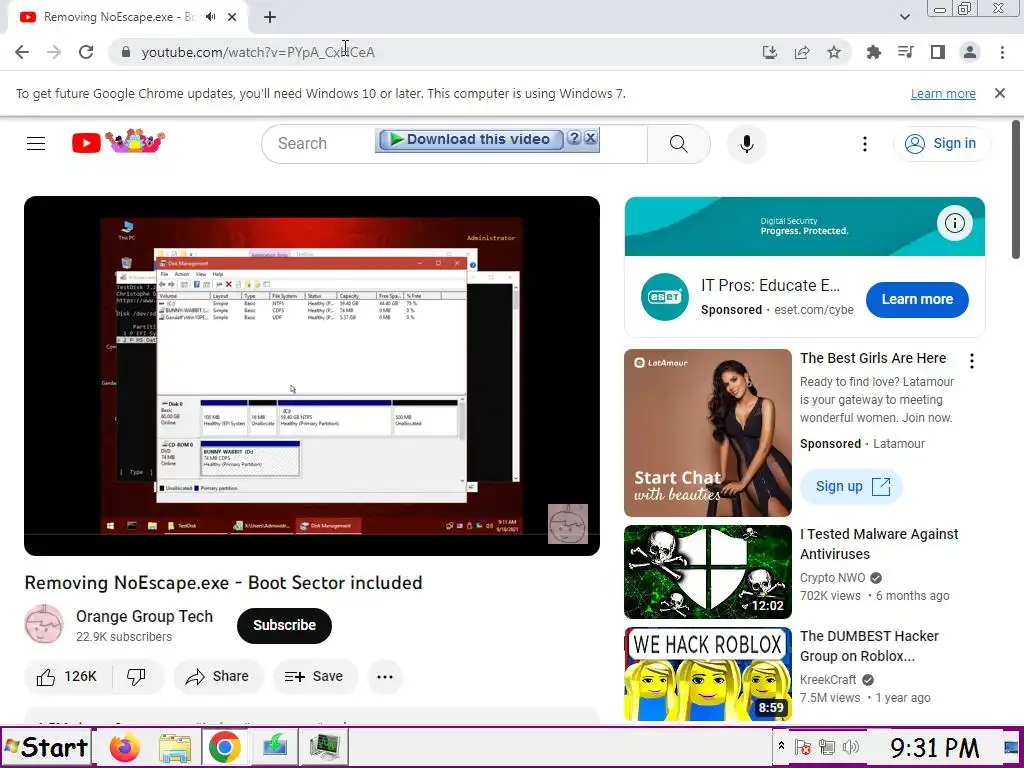The height and width of the screenshot is (768, 1024).
Task: Open I Tested Malware Against Antiviruses thumbnail
Action: tap(708, 571)
